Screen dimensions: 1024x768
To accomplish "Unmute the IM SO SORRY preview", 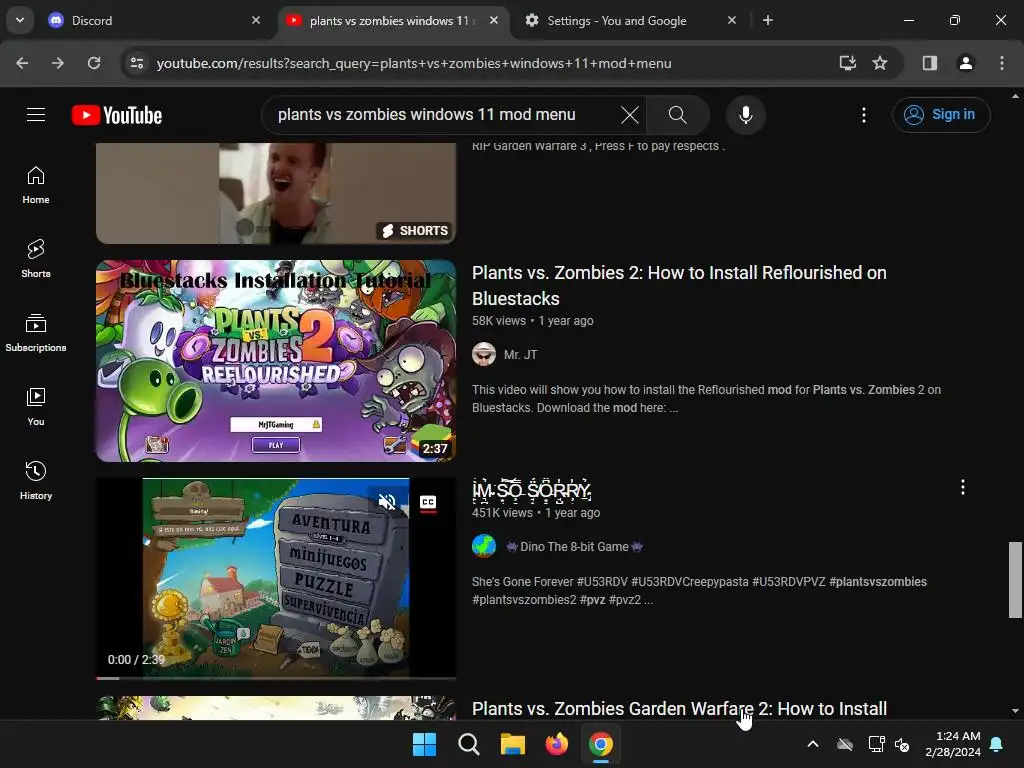I will click(387, 502).
